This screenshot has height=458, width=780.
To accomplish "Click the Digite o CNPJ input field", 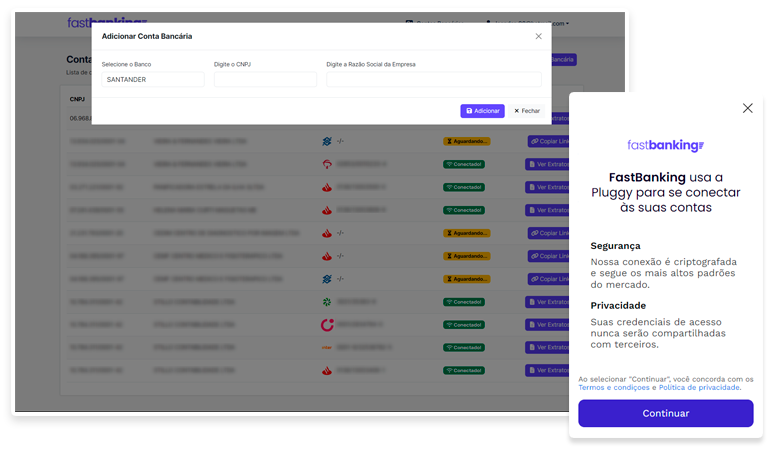I will [264, 80].
